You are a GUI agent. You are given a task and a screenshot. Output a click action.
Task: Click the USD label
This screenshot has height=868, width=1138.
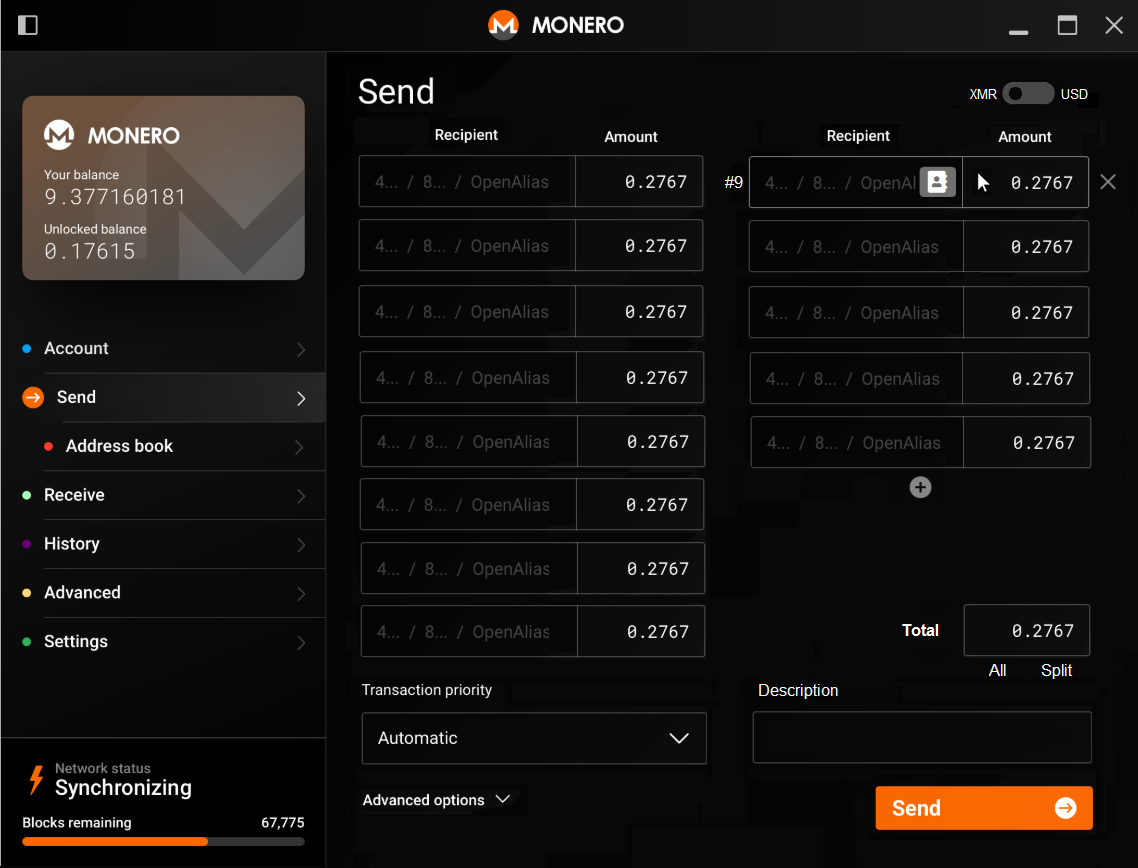[x=1074, y=94]
